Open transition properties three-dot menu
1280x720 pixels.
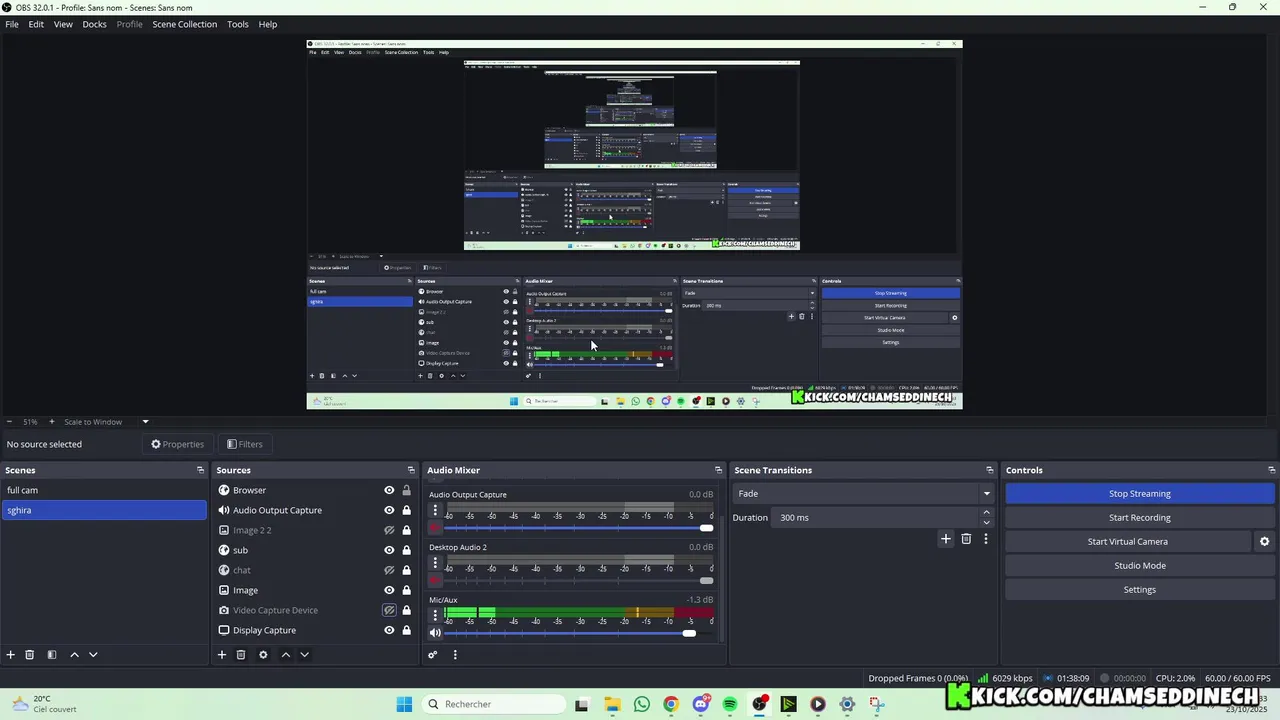coord(986,539)
